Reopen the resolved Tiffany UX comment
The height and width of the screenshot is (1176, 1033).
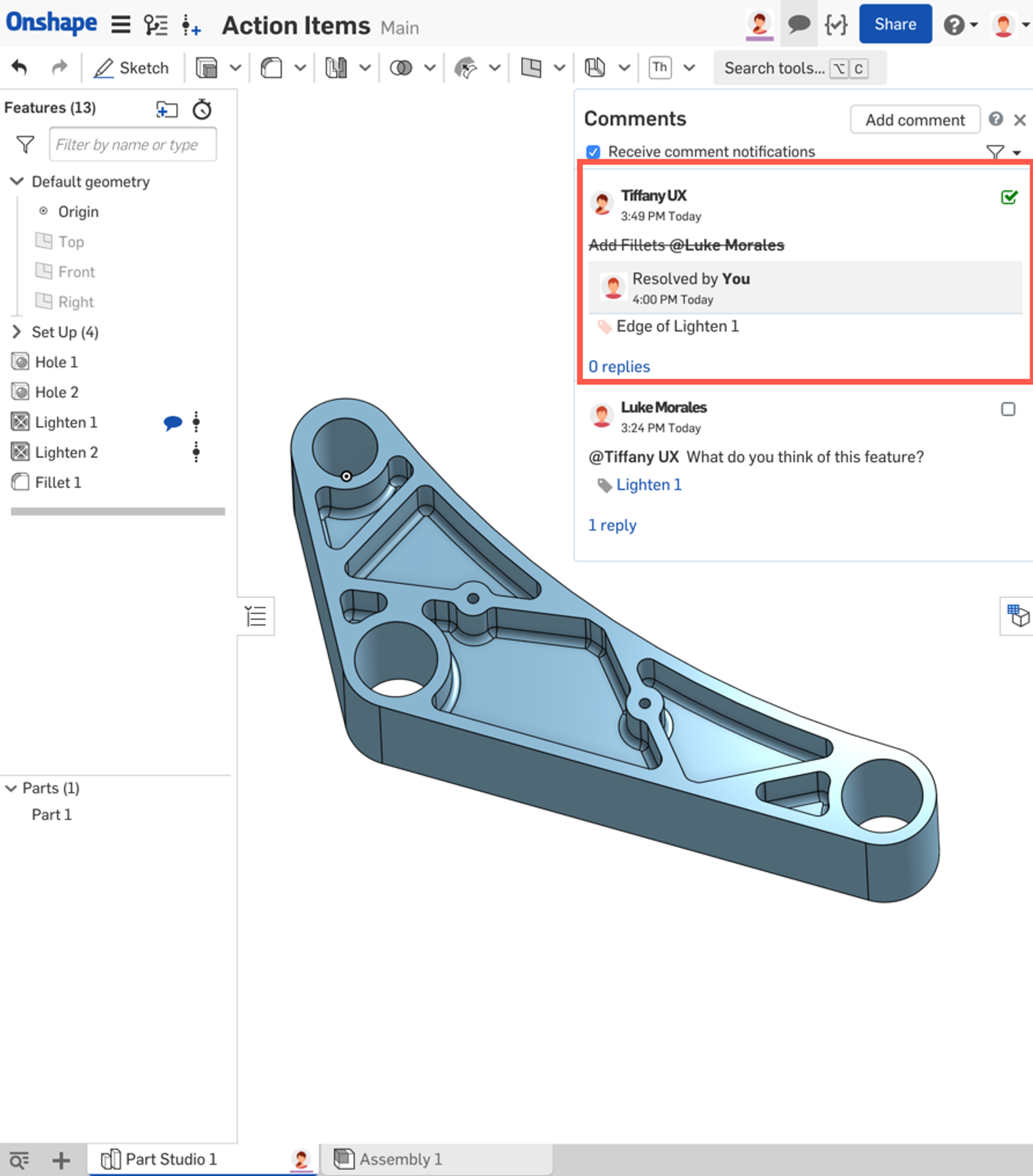tap(1008, 198)
